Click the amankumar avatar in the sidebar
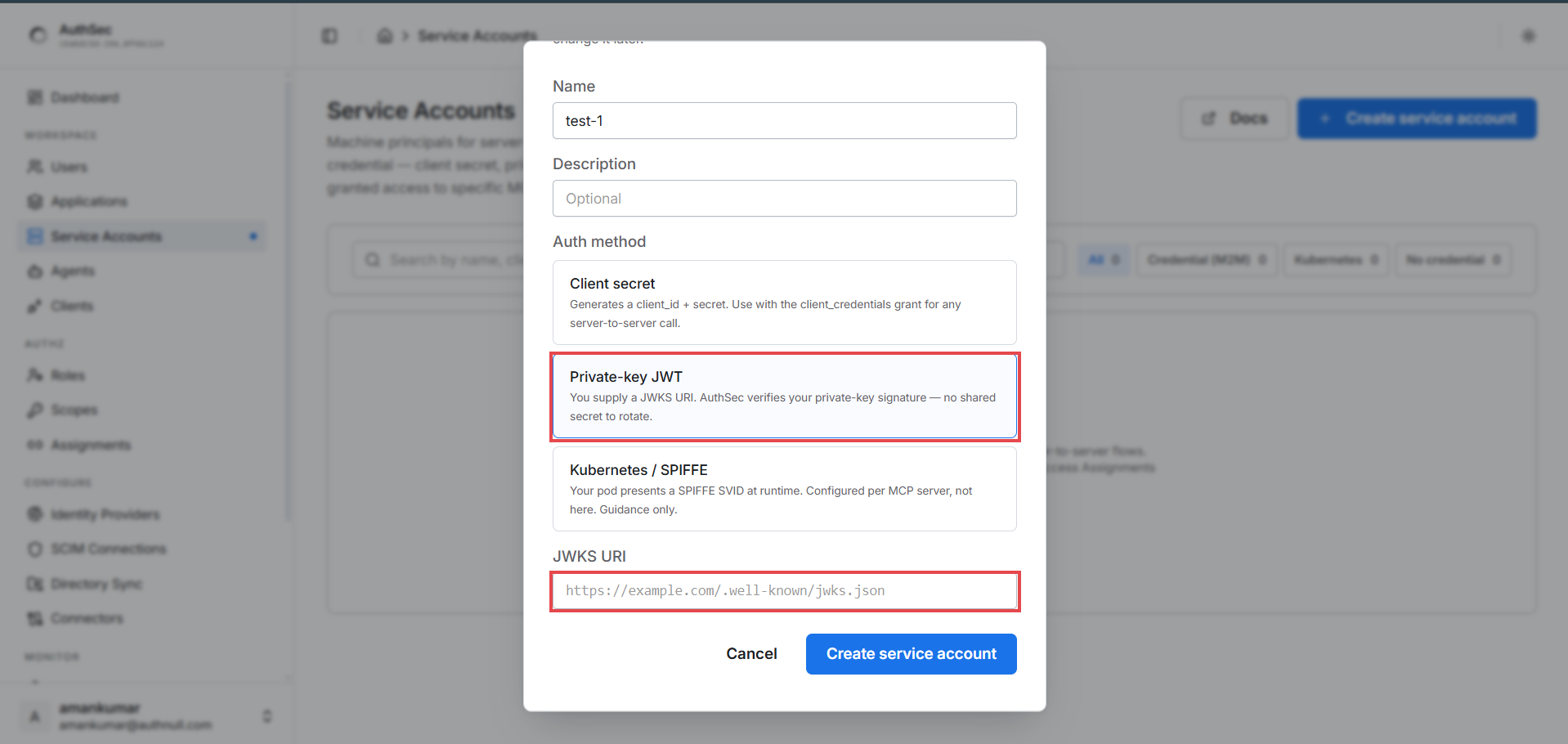1568x744 pixels. point(34,716)
